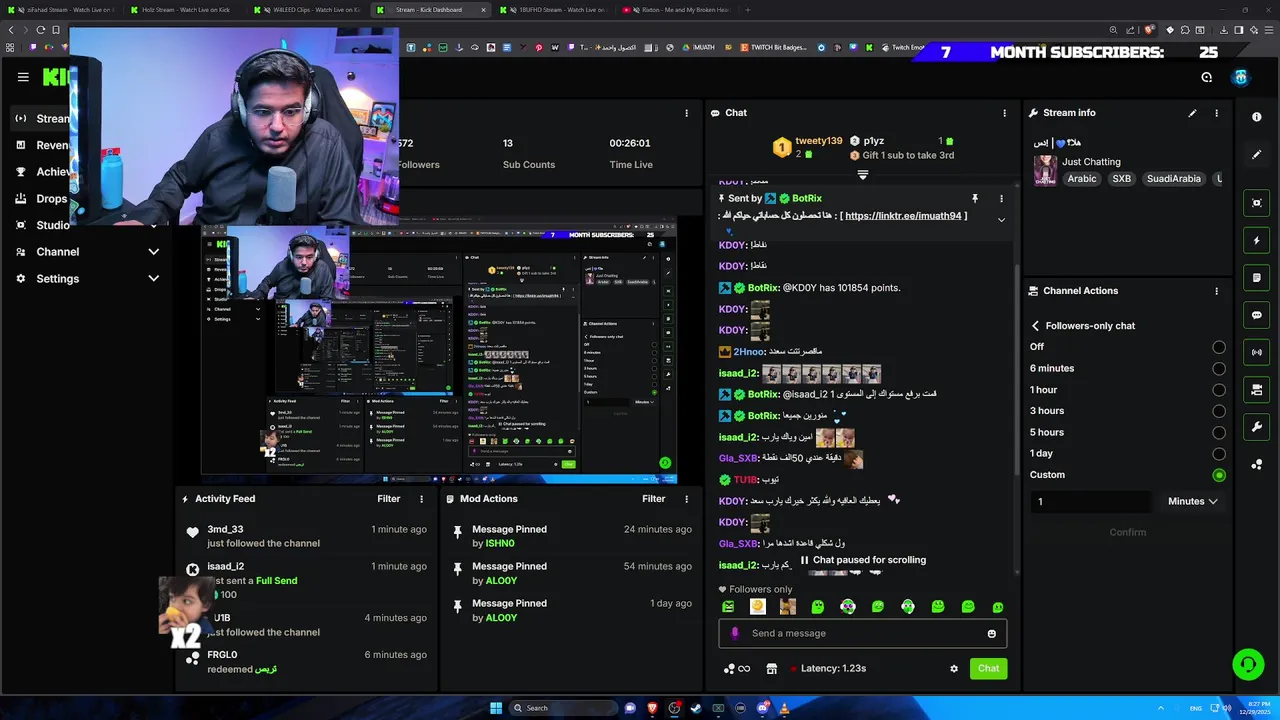This screenshot has width=1280, height=720.
Task: Toggle the notes widget icon in right toolbar
Action: 1257,277
